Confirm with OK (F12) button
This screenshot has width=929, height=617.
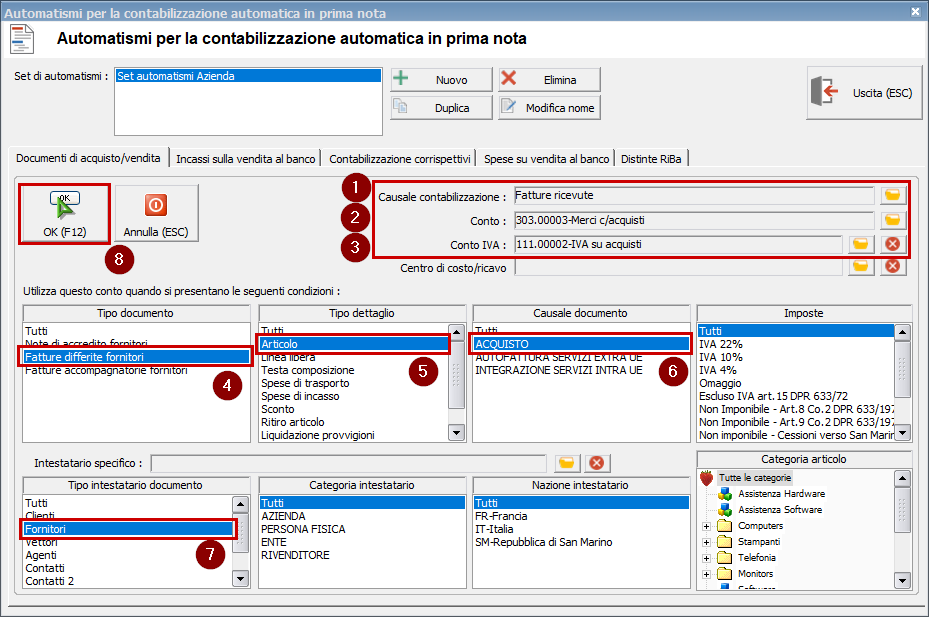click(x=65, y=213)
